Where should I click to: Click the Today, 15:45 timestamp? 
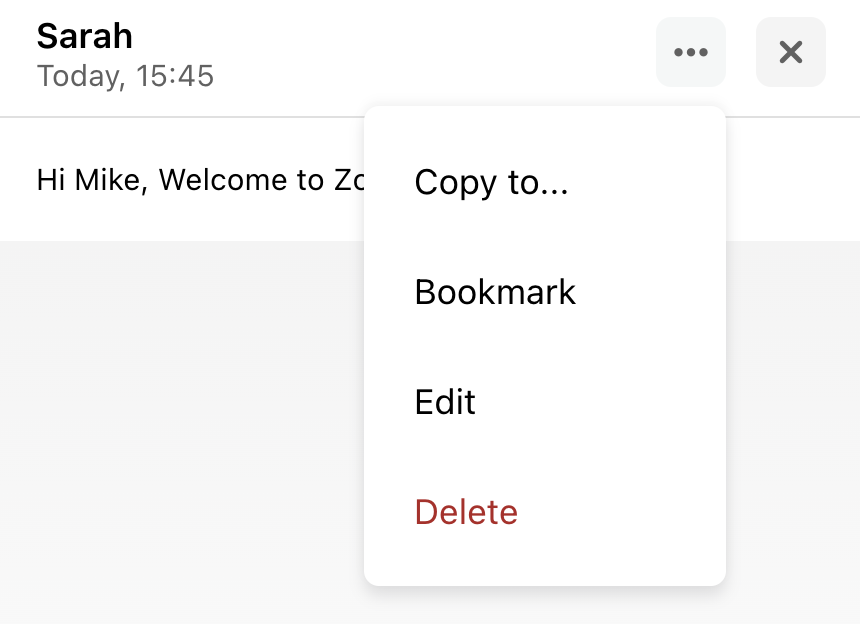[125, 76]
